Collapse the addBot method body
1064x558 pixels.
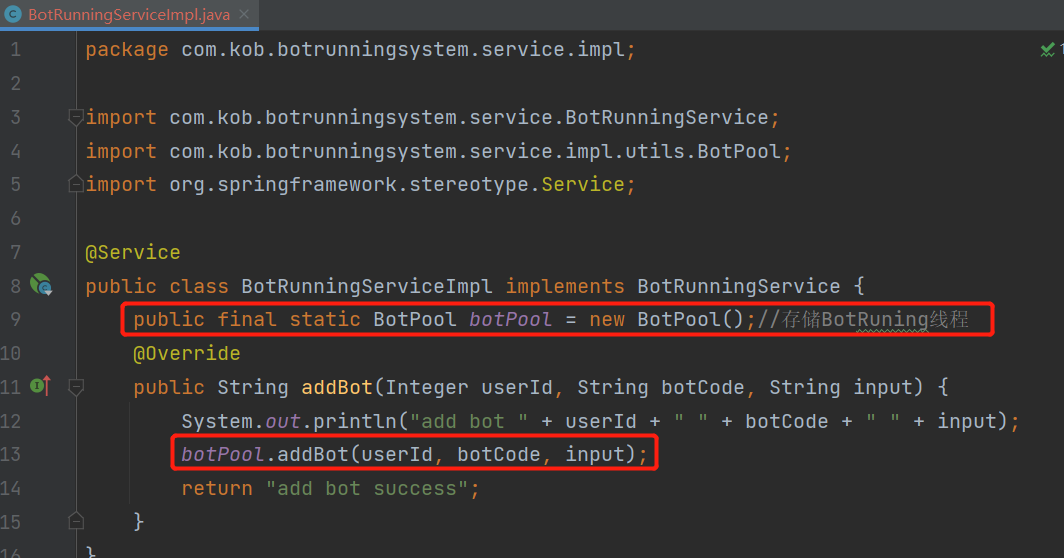pos(76,387)
